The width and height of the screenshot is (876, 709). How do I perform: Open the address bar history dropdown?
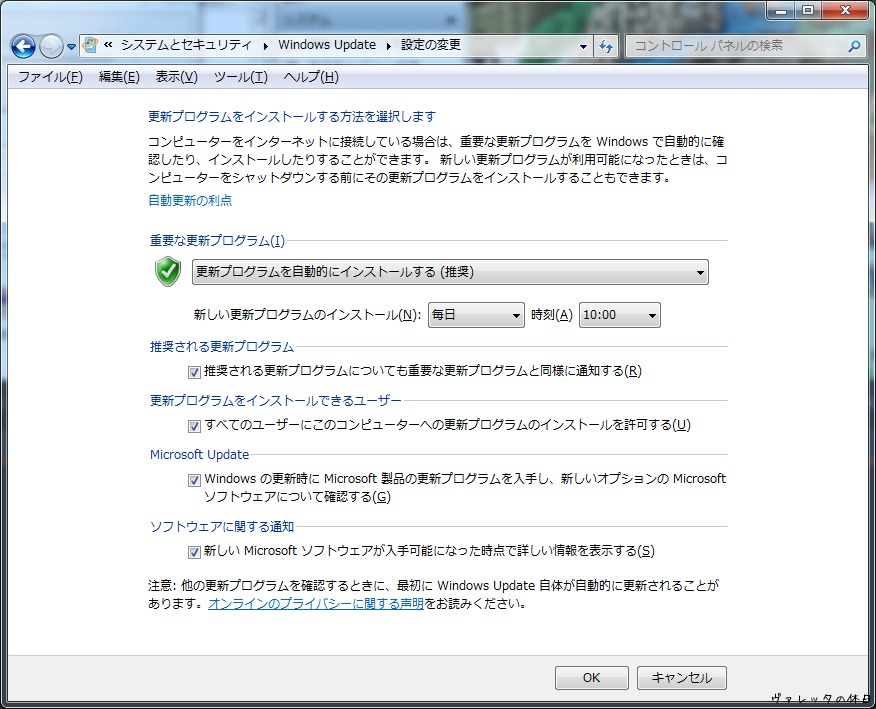583,46
